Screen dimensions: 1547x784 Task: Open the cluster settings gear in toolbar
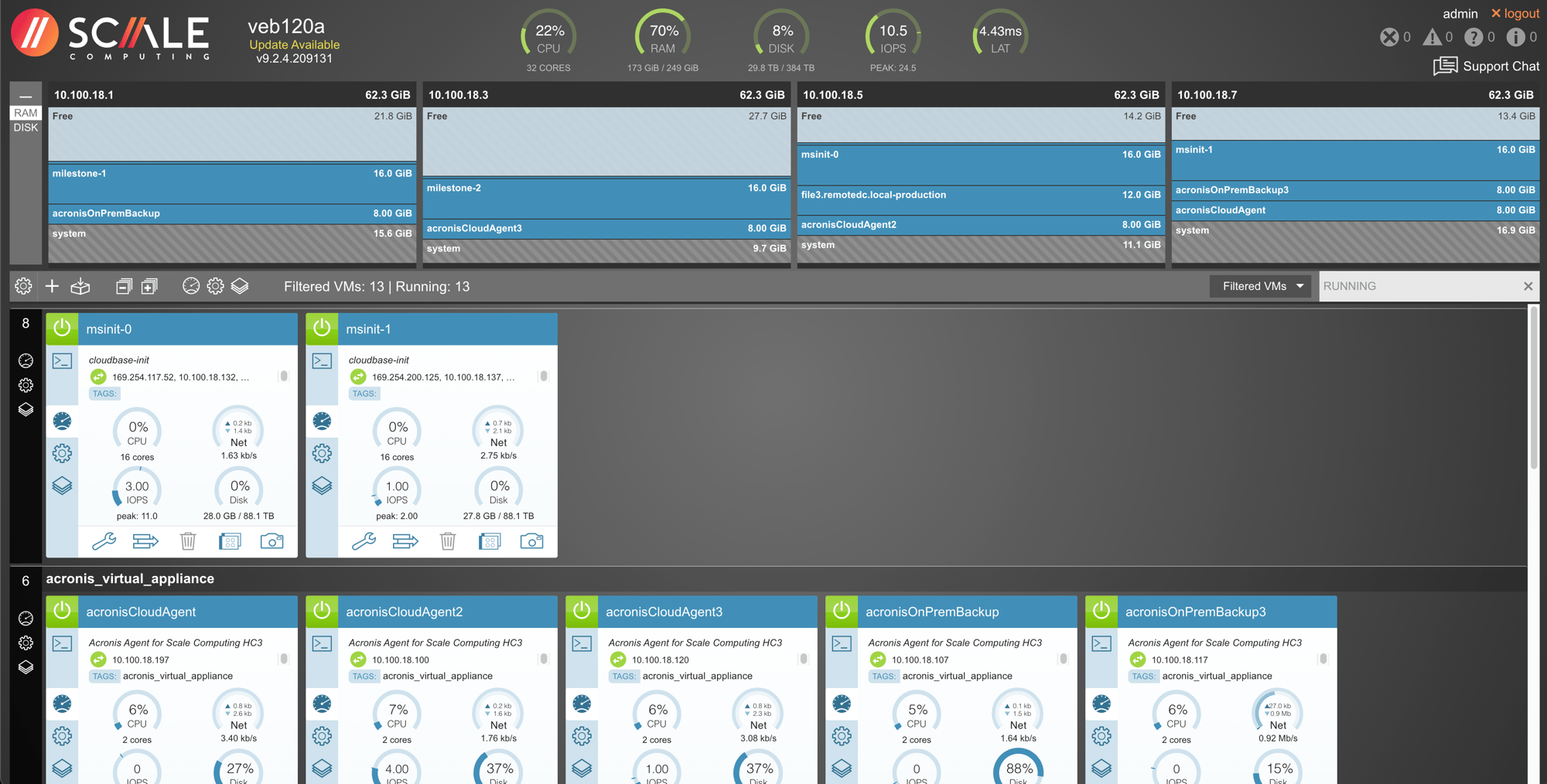click(x=23, y=286)
